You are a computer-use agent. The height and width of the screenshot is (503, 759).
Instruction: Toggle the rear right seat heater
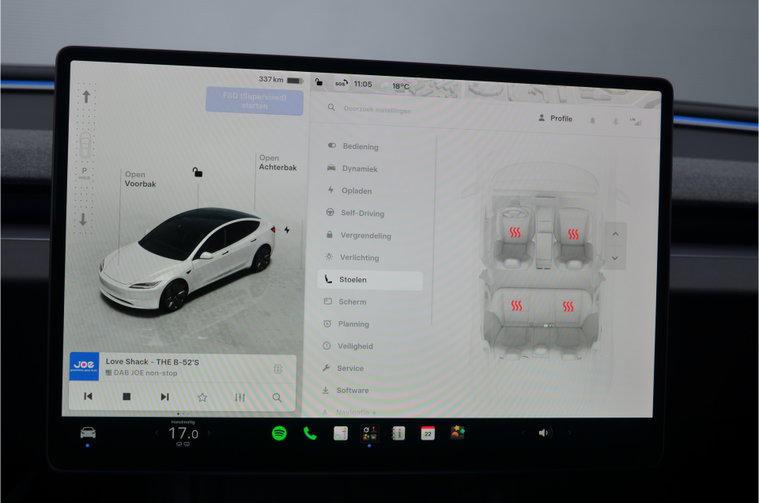[568, 306]
